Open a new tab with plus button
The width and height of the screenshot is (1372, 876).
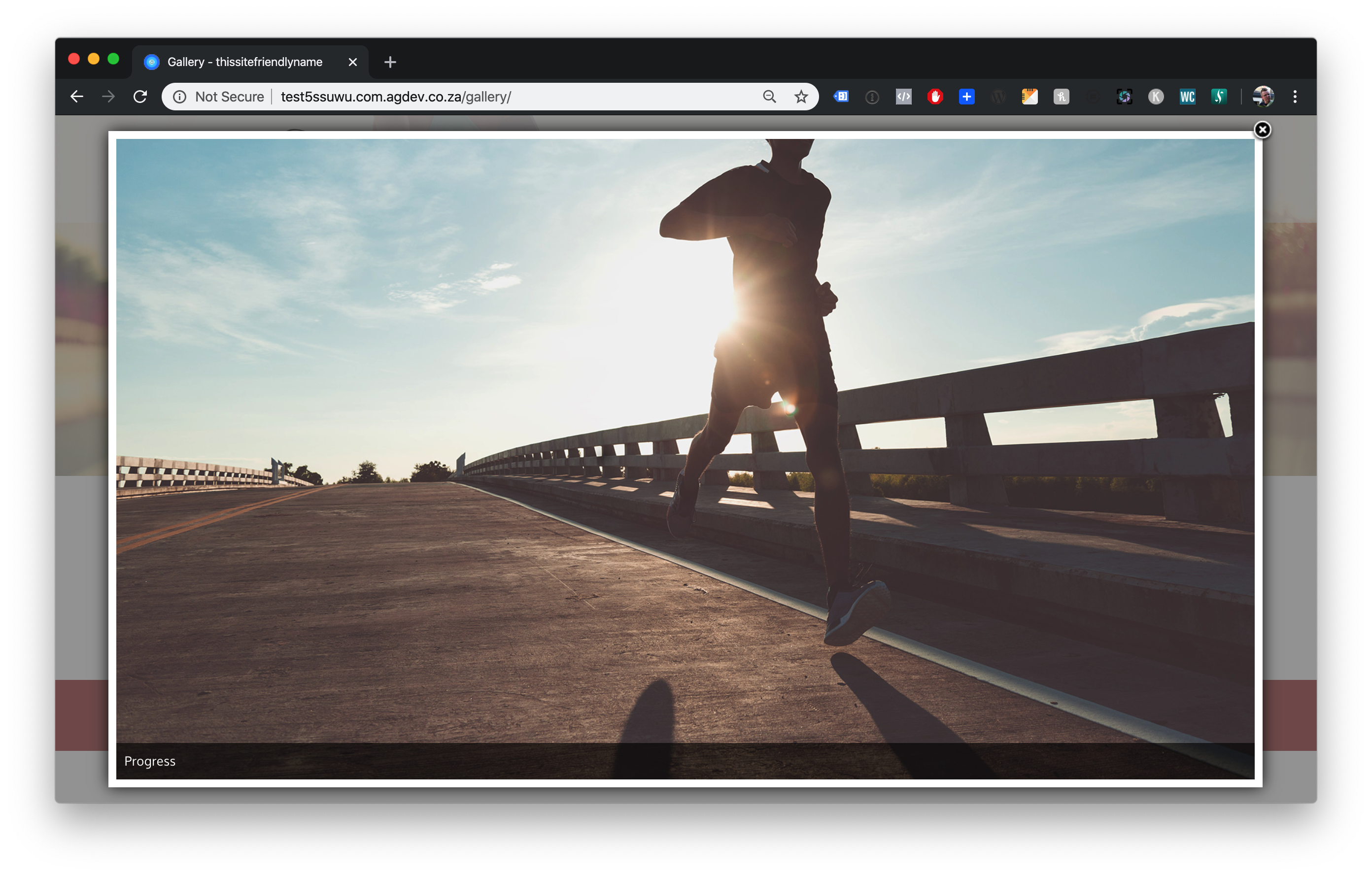(x=390, y=62)
